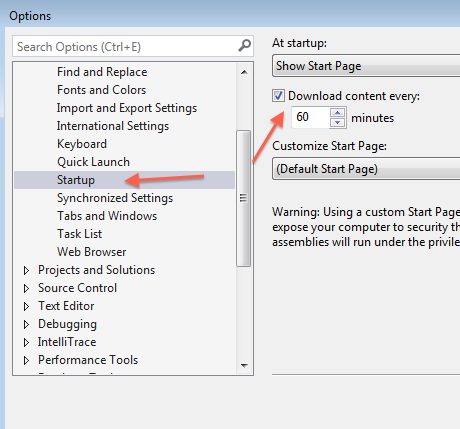Click the search magnifier icon

tap(244, 46)
